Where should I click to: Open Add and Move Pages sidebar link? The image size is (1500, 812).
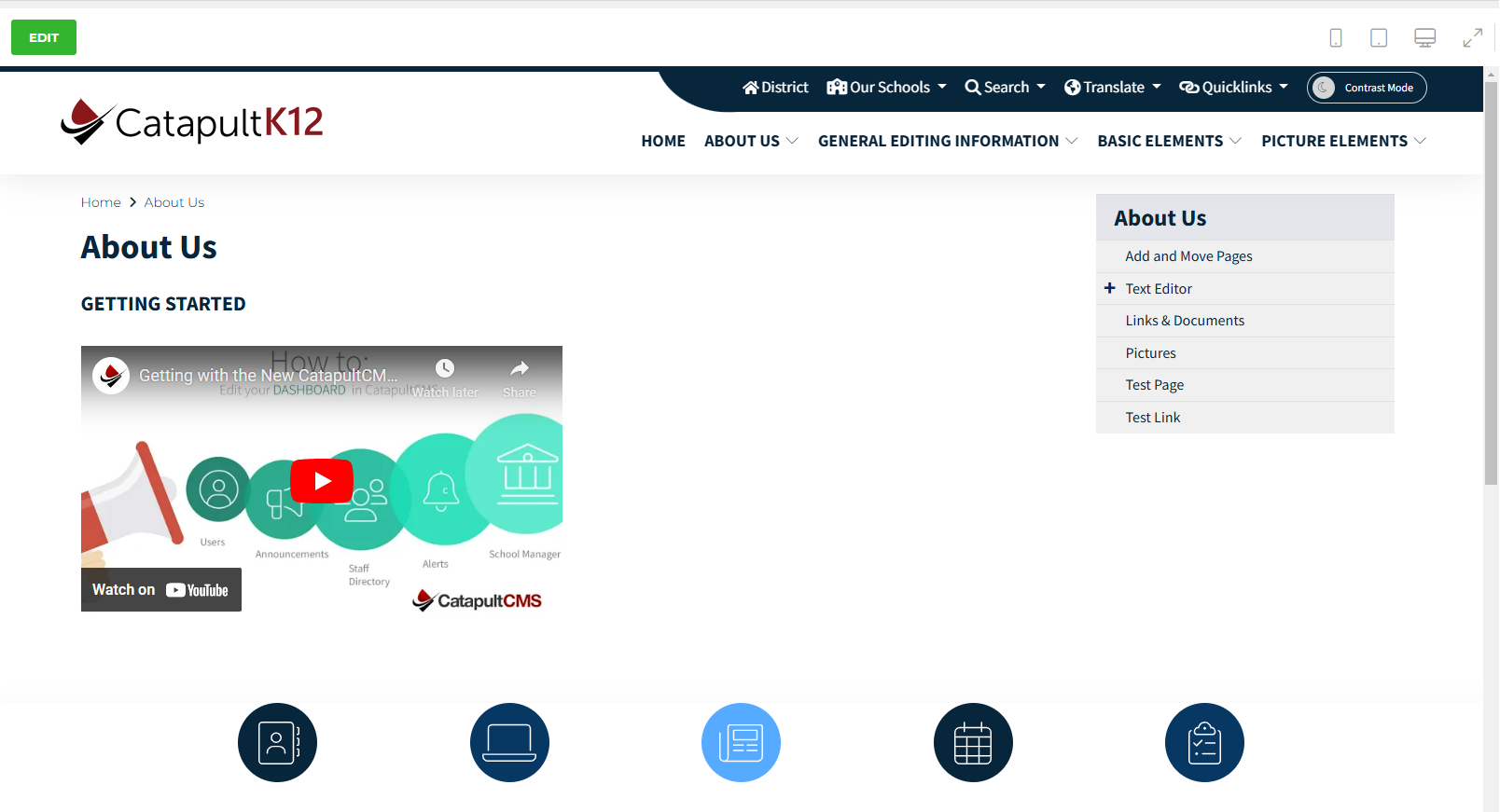[1188, 256]
